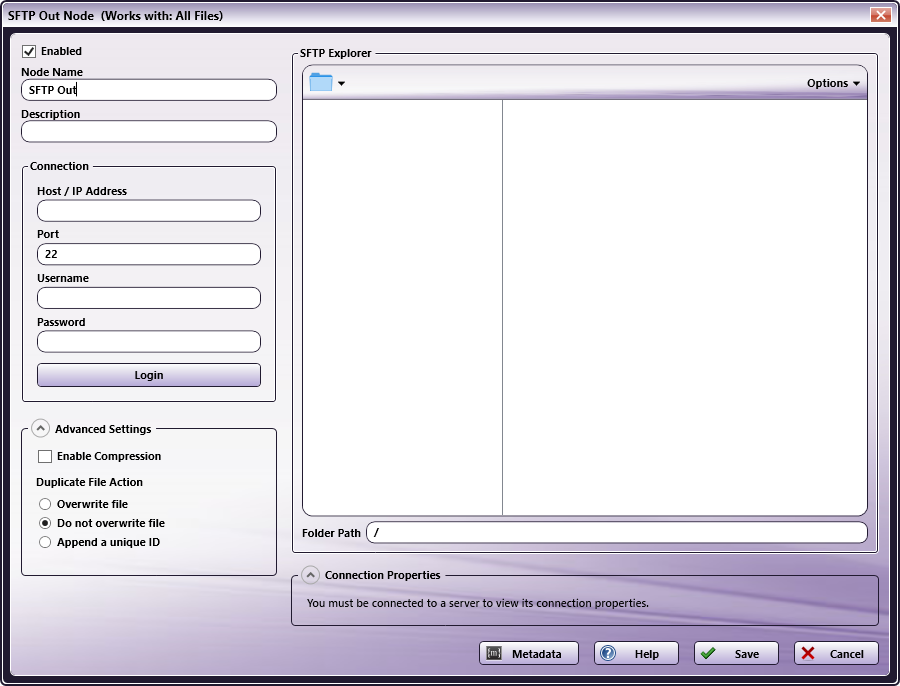Click the connection properties message text

(478, 603)
